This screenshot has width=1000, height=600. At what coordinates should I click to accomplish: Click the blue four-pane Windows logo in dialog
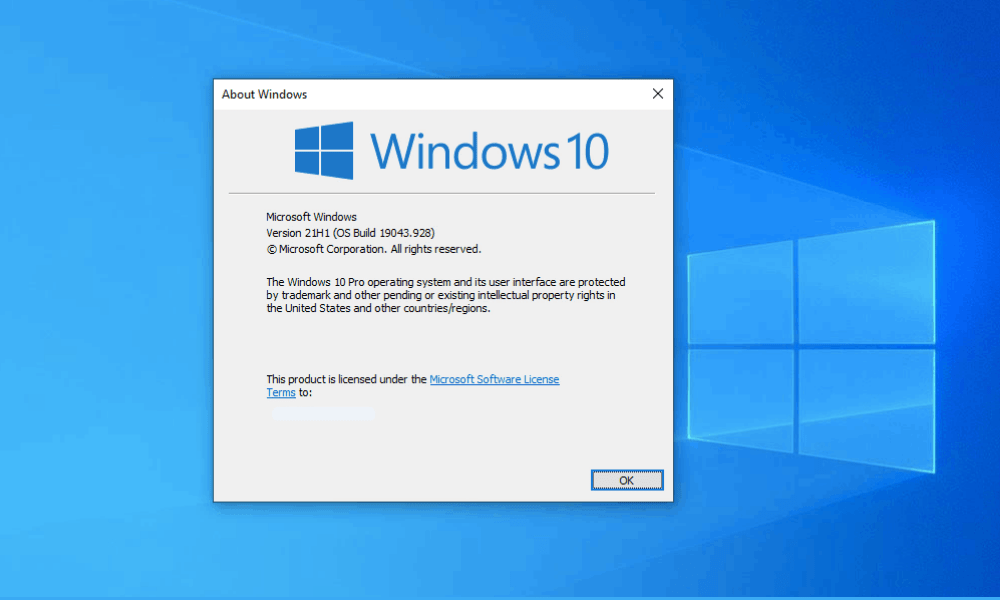tap(324, 150)
